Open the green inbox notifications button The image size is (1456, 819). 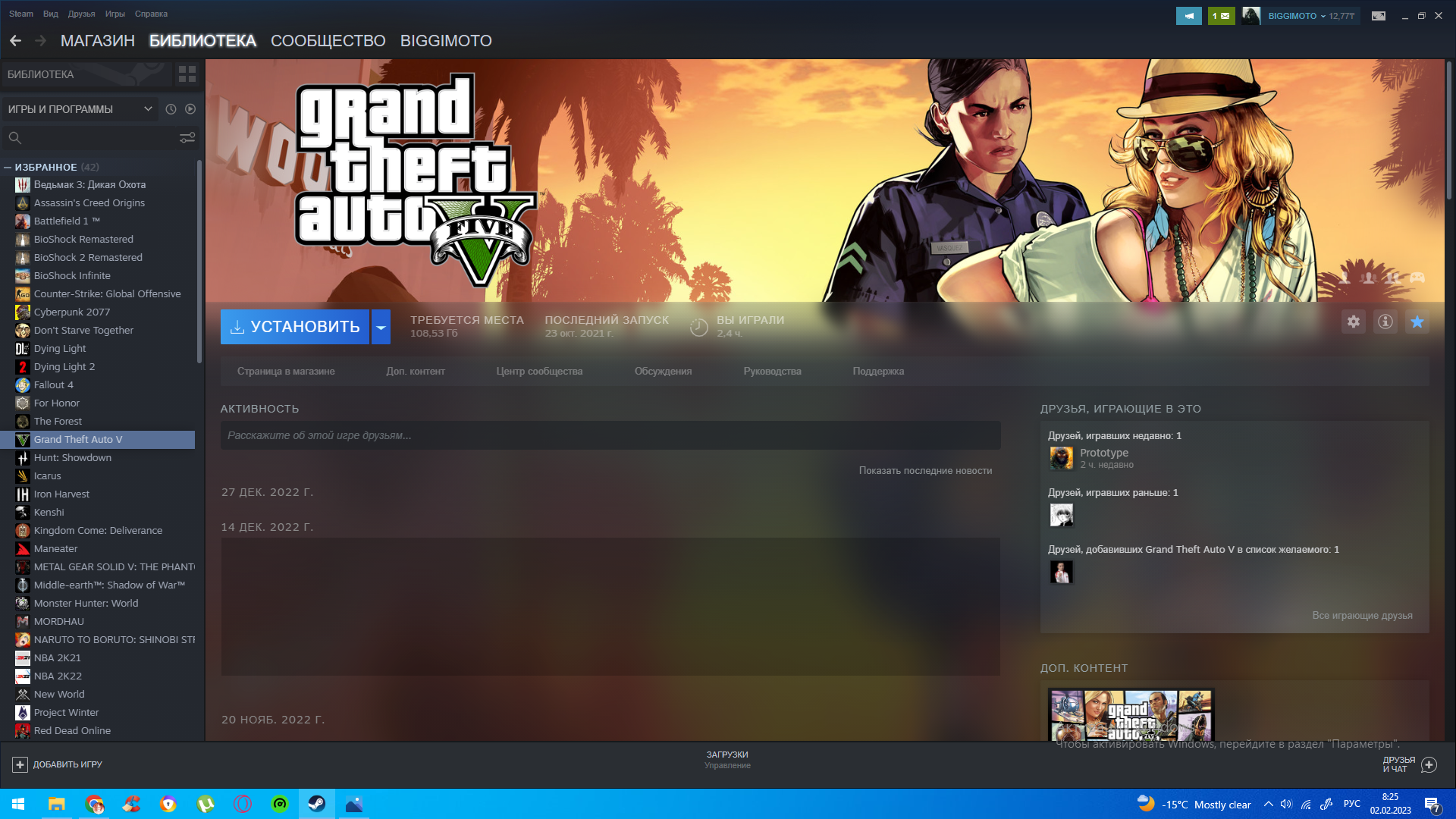1221,16
